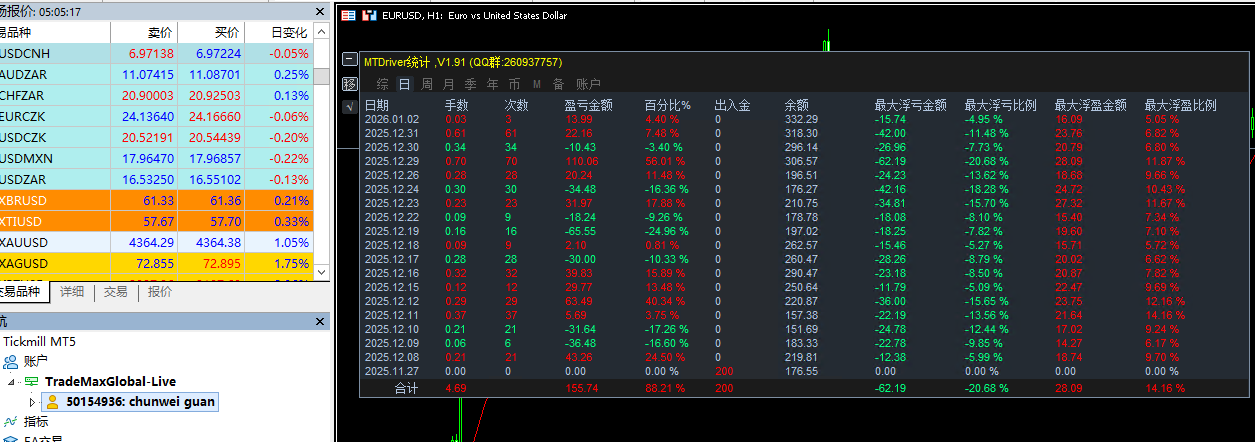Open the 季 quarterly tab
The height and width of the screenshot is (442, 1255).
(471, 85)
